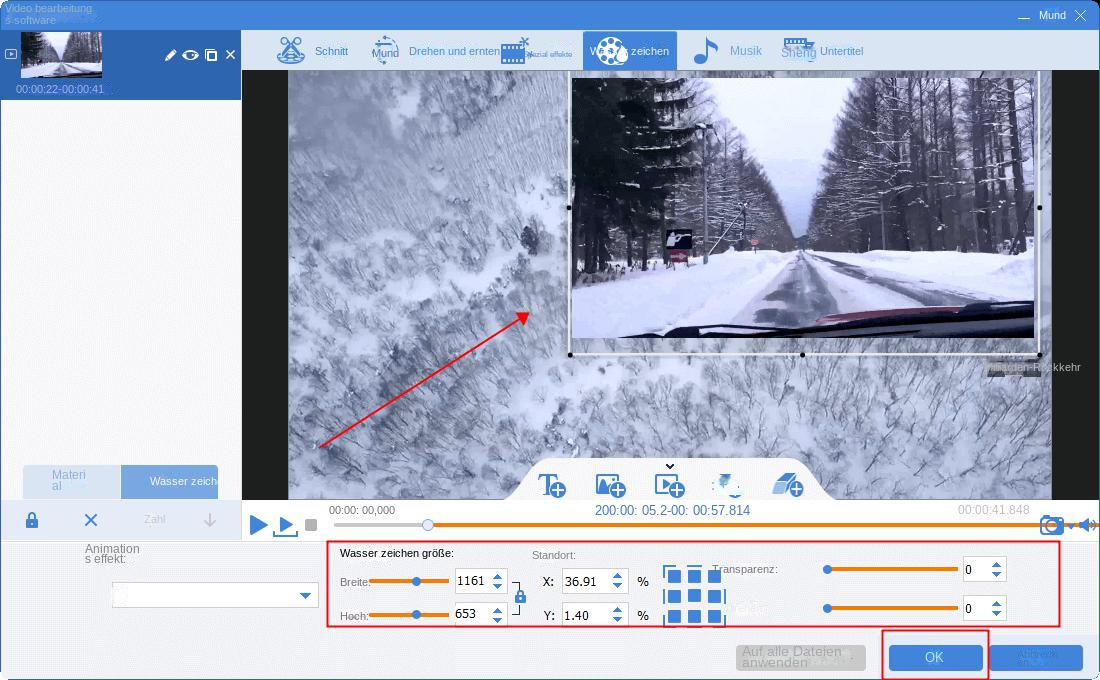
Task: Increase the Hoch value with up arrow
Action: point(497,609)
